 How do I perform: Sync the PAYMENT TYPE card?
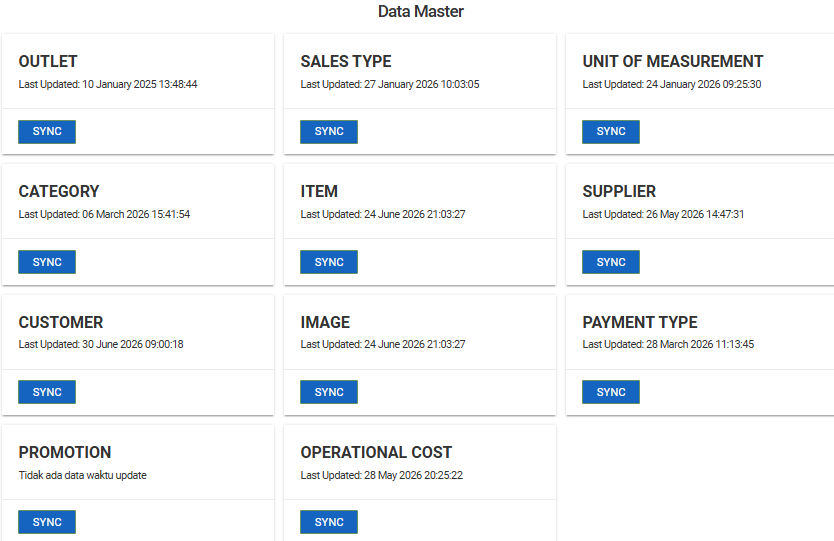(x=611, y=392)
